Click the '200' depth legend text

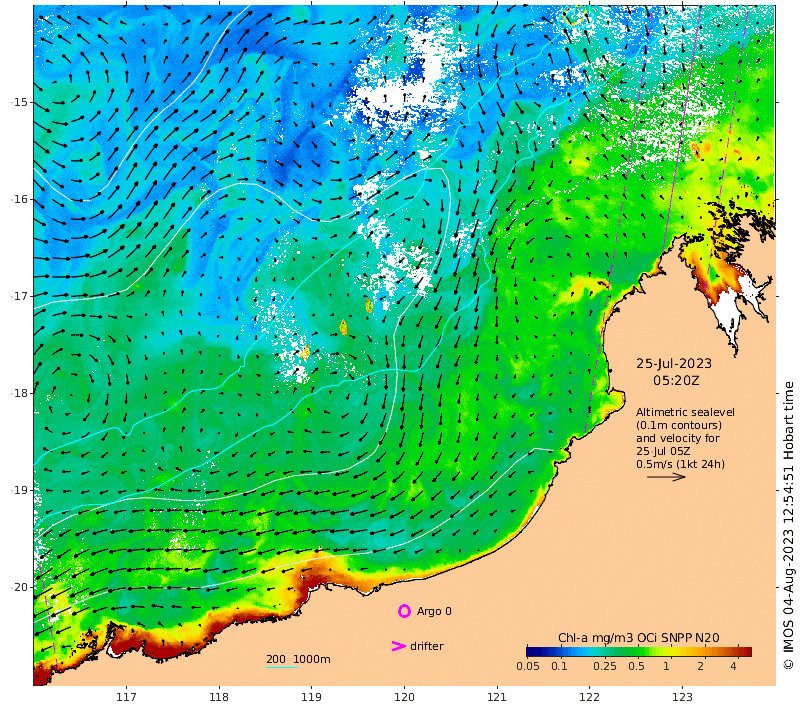276,659
